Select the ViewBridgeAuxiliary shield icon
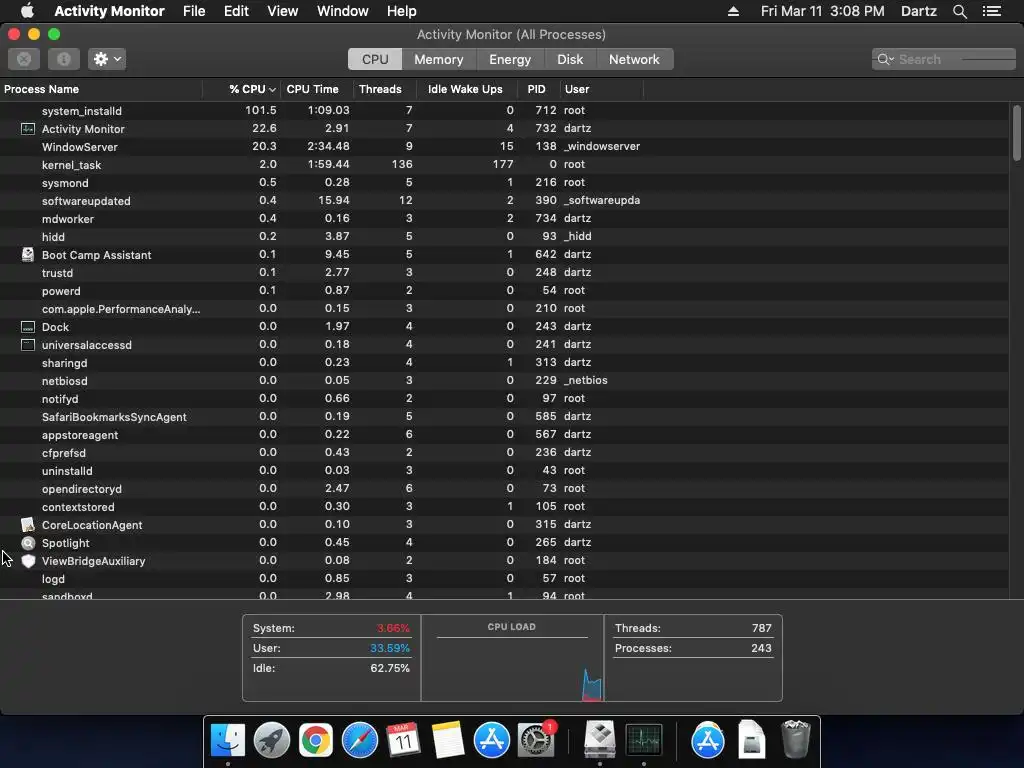Image resolution: width=1024 pixels, height=768 pixels. 28,561
